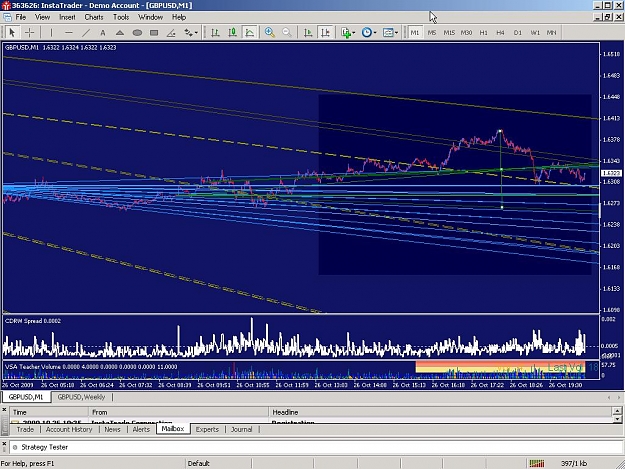Set timeframe to M15
This screenshot has height=469, width=625.
point(449,33)
